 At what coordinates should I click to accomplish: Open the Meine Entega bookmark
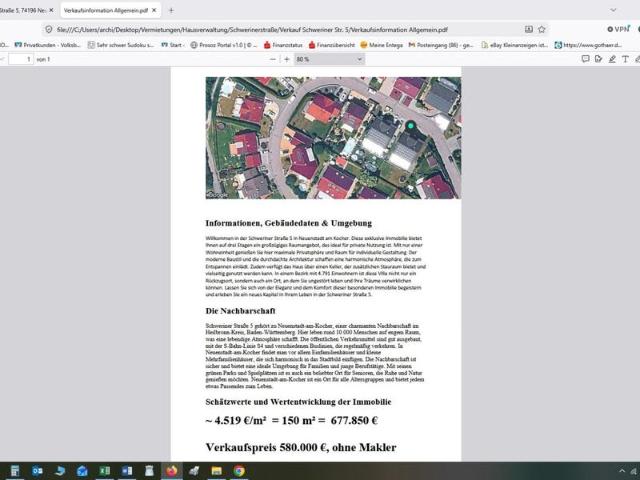click(x=382, y=45)
